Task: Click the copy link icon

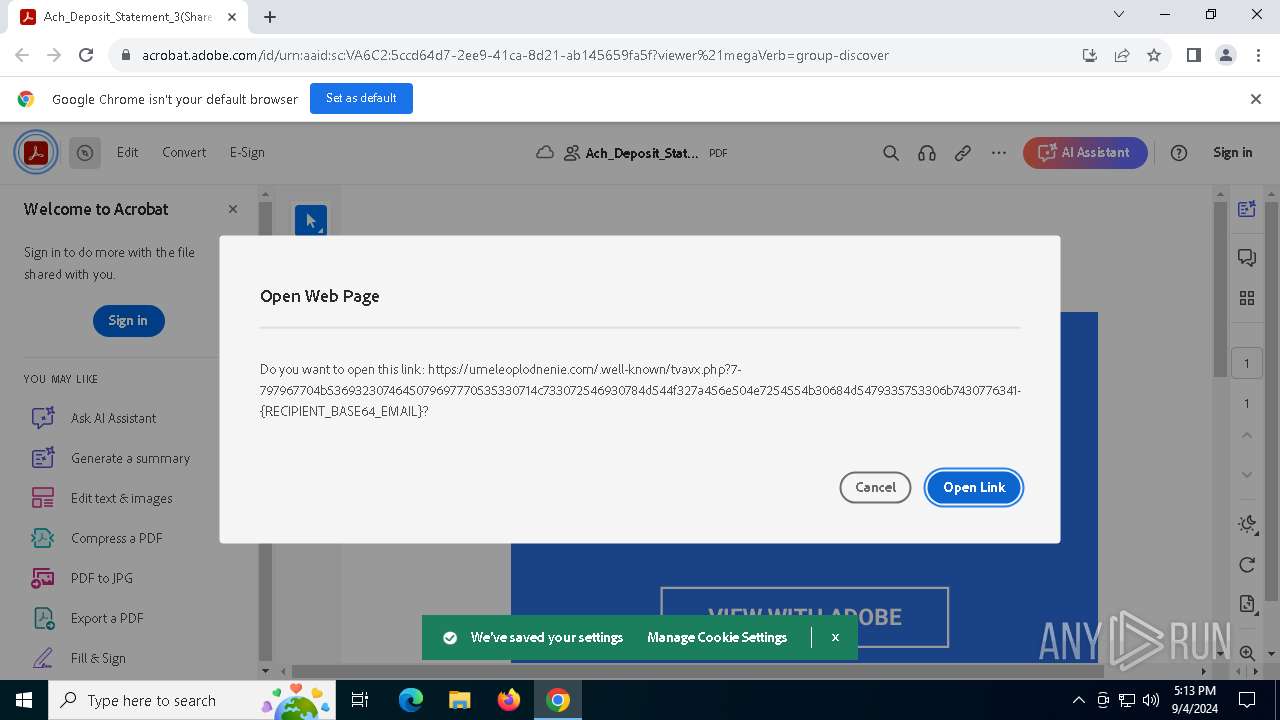Action: [963, 153]
